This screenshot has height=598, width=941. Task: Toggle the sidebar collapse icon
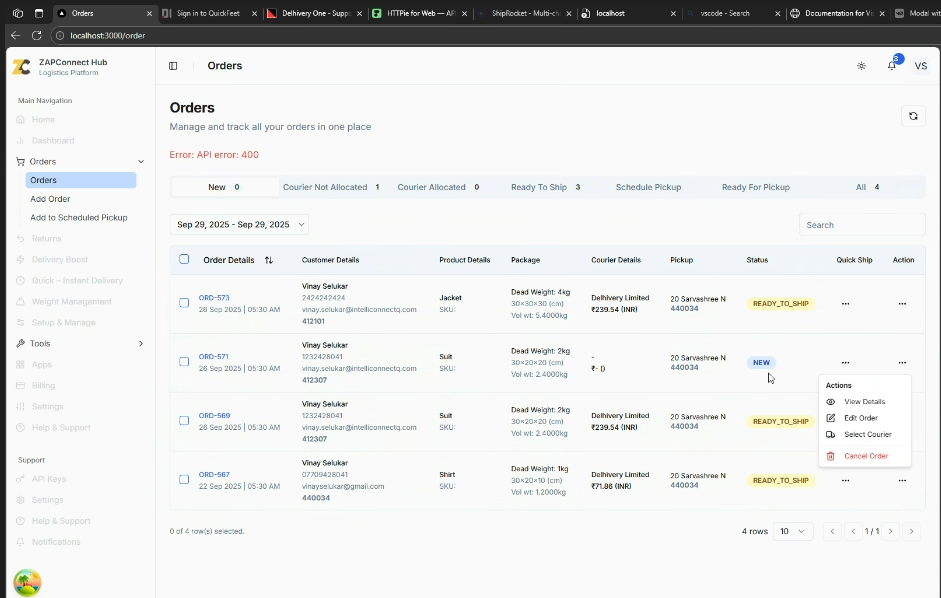pyautogui.click(x=173, y=66)
